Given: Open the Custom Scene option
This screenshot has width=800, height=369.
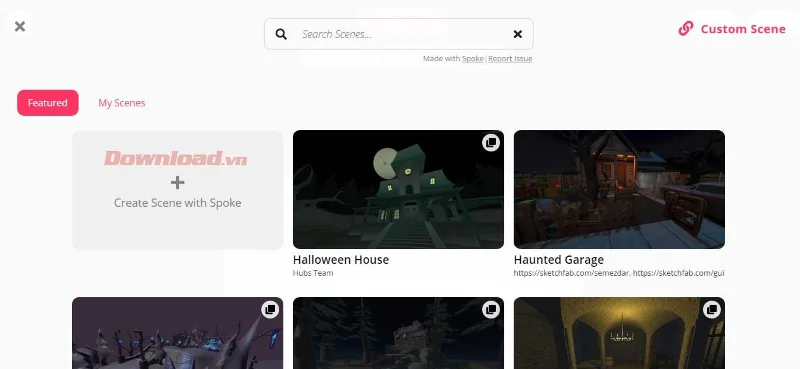Looking at the screenshot, I should coord(732,29).
